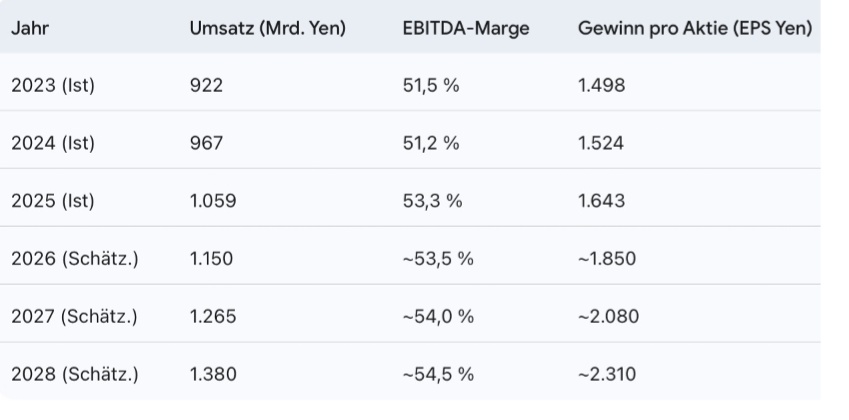Select the 2025 (Ist) row label

point(52,201)
